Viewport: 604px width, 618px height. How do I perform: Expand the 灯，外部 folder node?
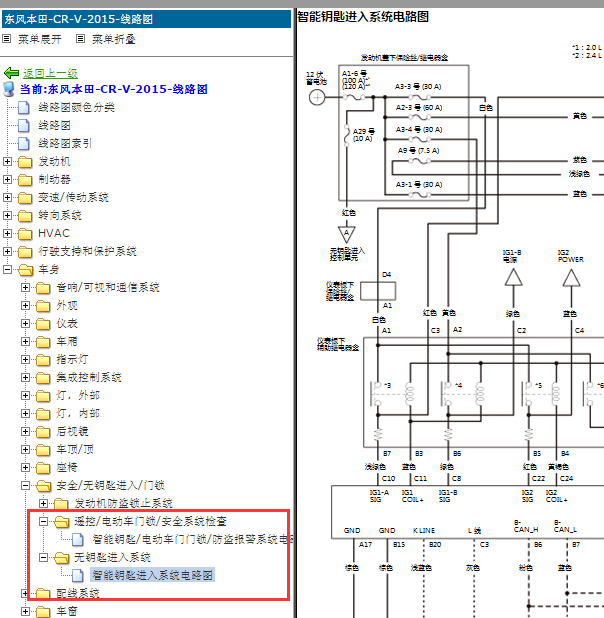(x=25, y=395)
